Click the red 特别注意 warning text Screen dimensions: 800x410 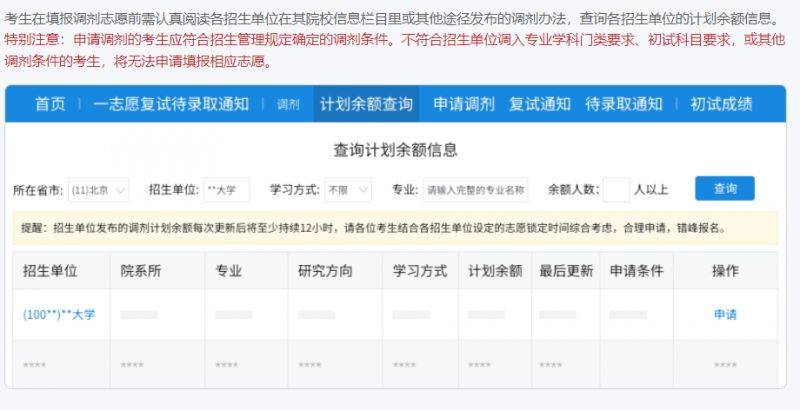(394, 50)
